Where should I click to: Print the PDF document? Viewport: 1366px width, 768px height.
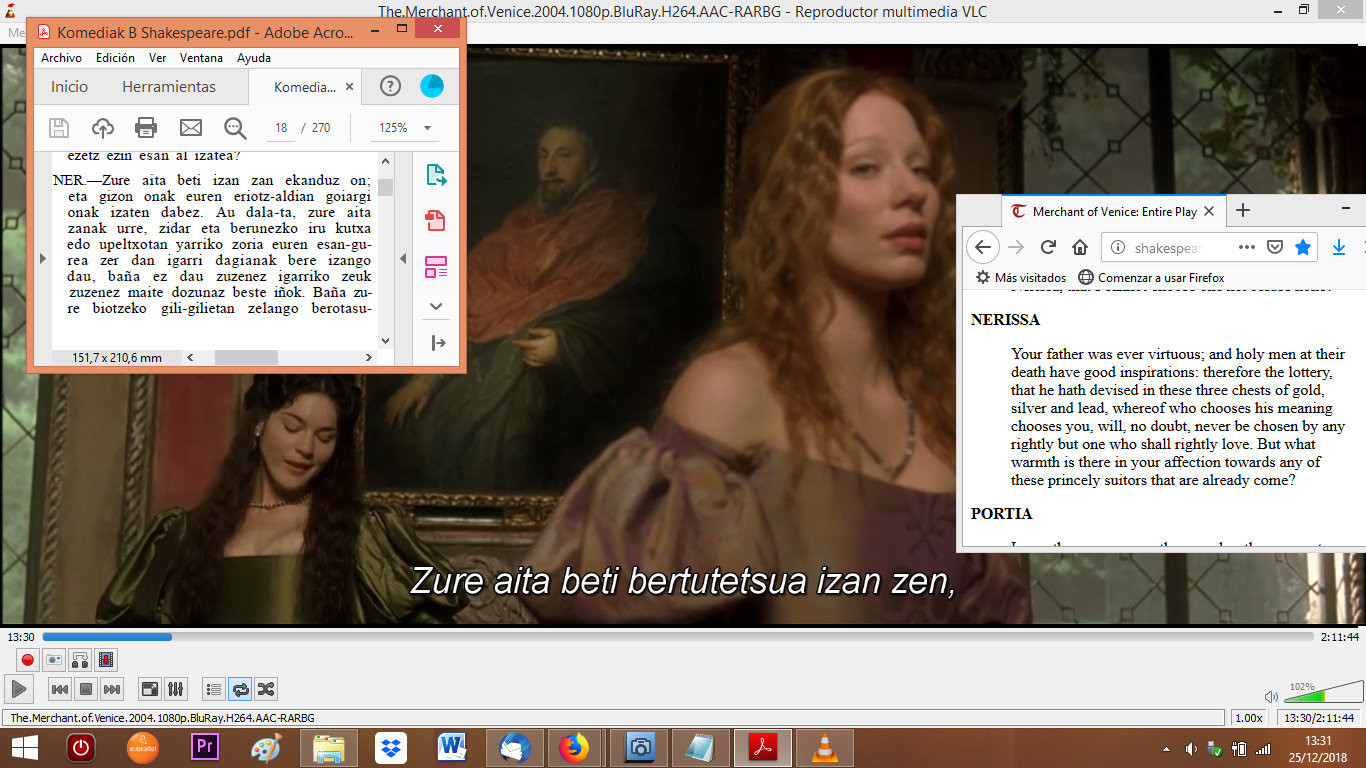pyautogui.click(x=146, y=127)
